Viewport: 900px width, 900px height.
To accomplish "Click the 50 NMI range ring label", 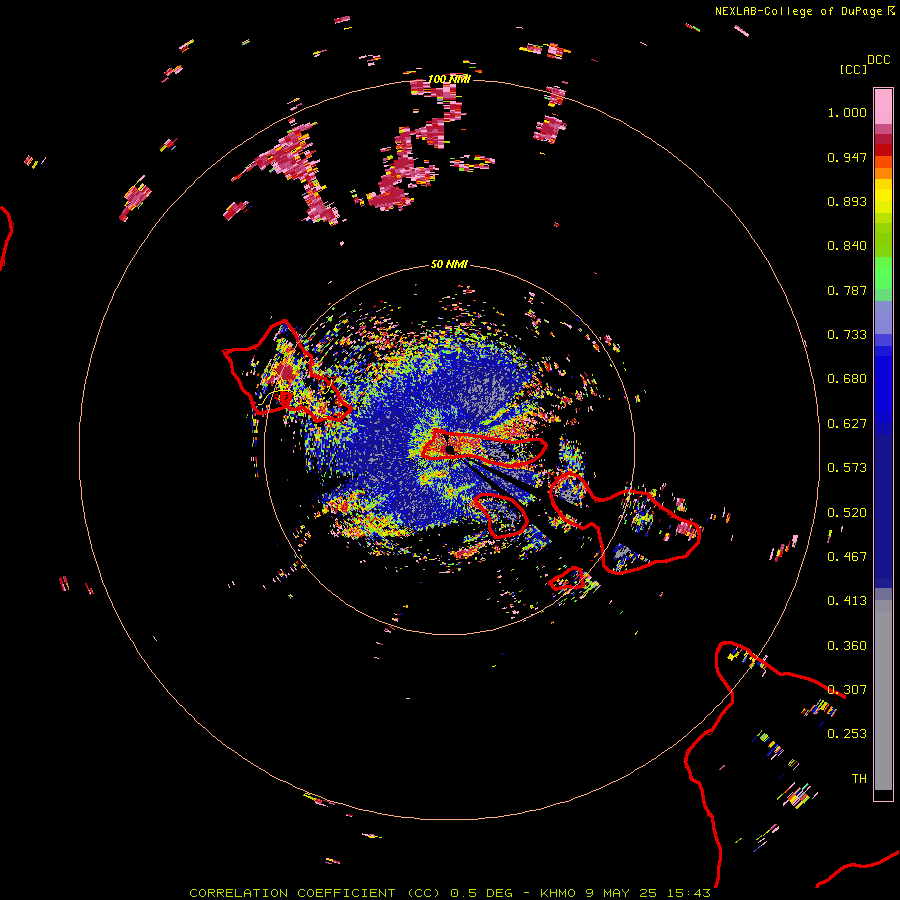I will (x=449, y=264).
